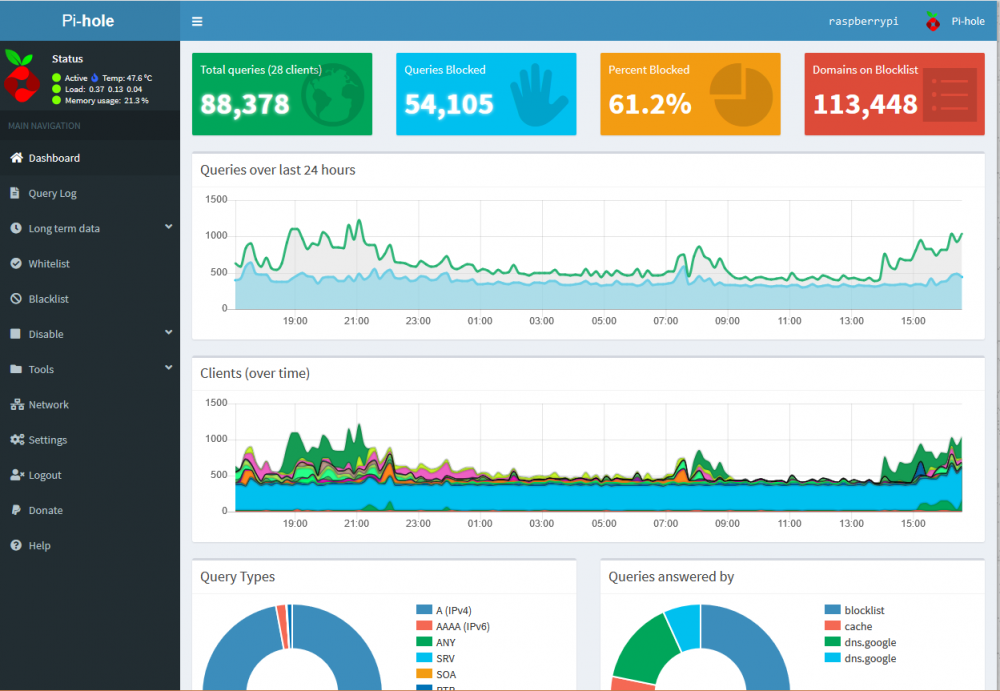Select the Help link
The height and width of the screenshot is (691, 1000).
[x=90, y=545]
